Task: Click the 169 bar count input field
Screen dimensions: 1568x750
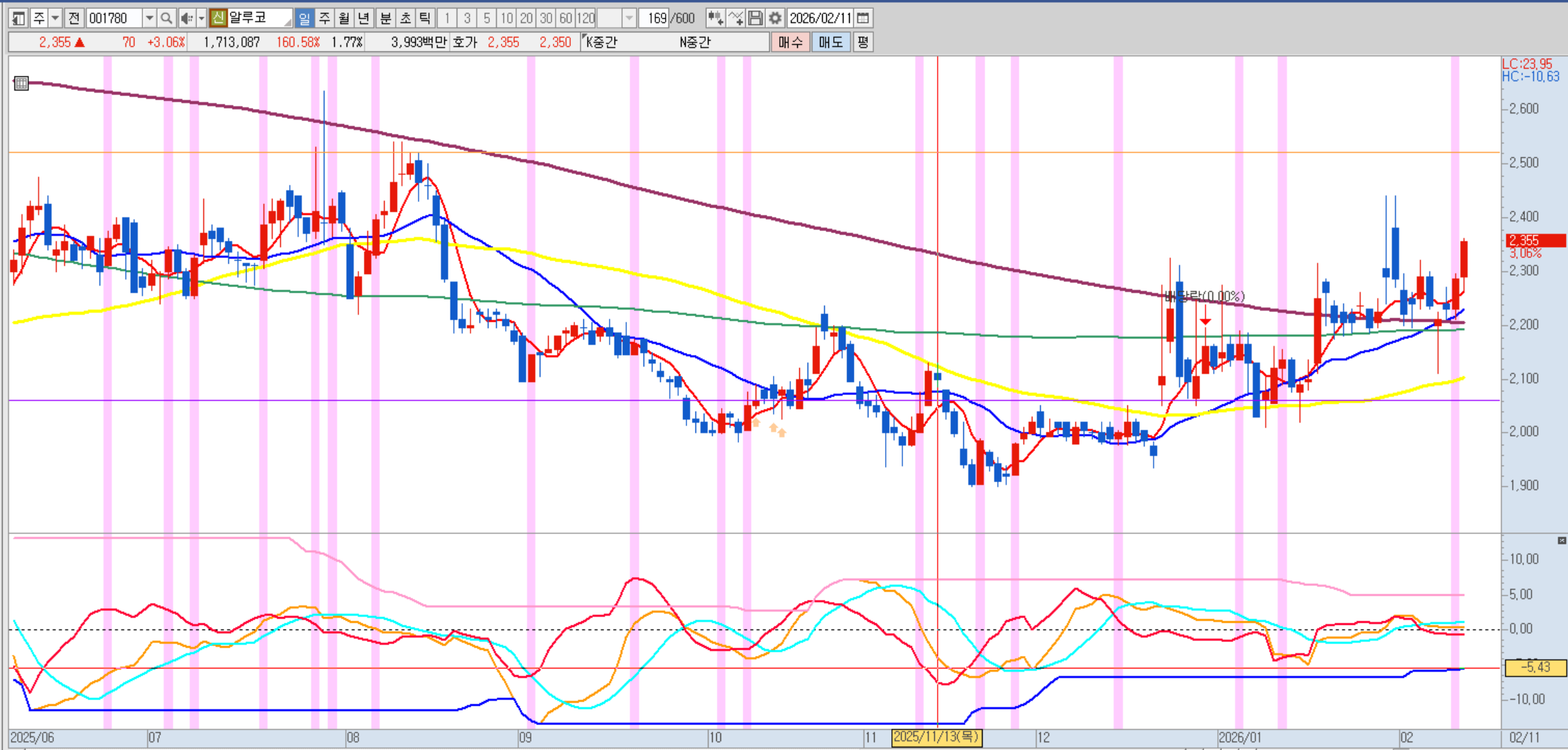Action: pos(655,18)
